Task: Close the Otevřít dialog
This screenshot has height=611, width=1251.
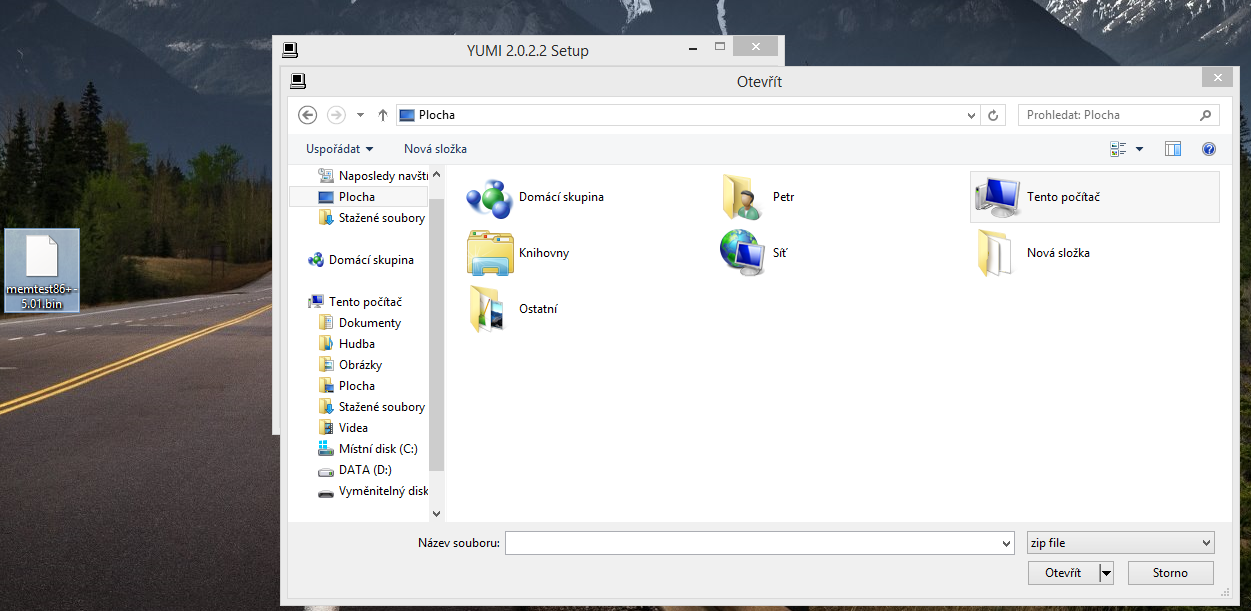Action: tap(1217, 78)
